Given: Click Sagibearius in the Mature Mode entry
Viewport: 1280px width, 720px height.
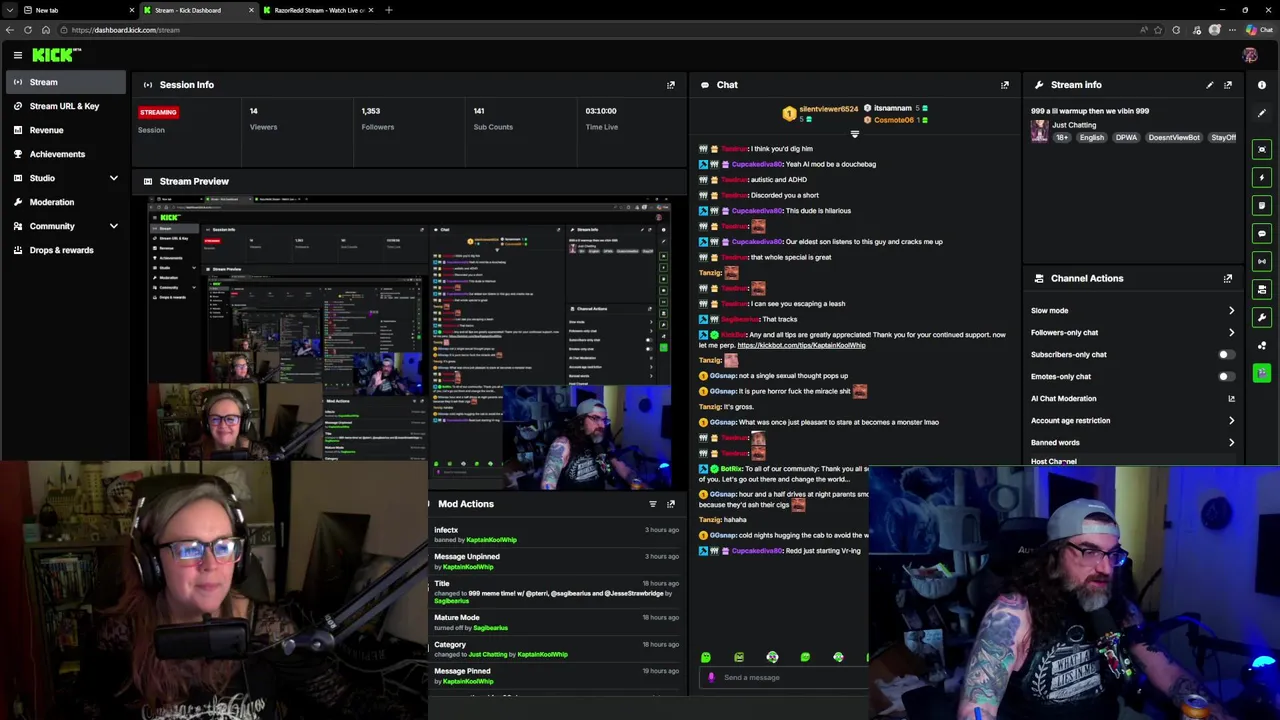Looking at the screenshot, I should (x=490, y=628).
